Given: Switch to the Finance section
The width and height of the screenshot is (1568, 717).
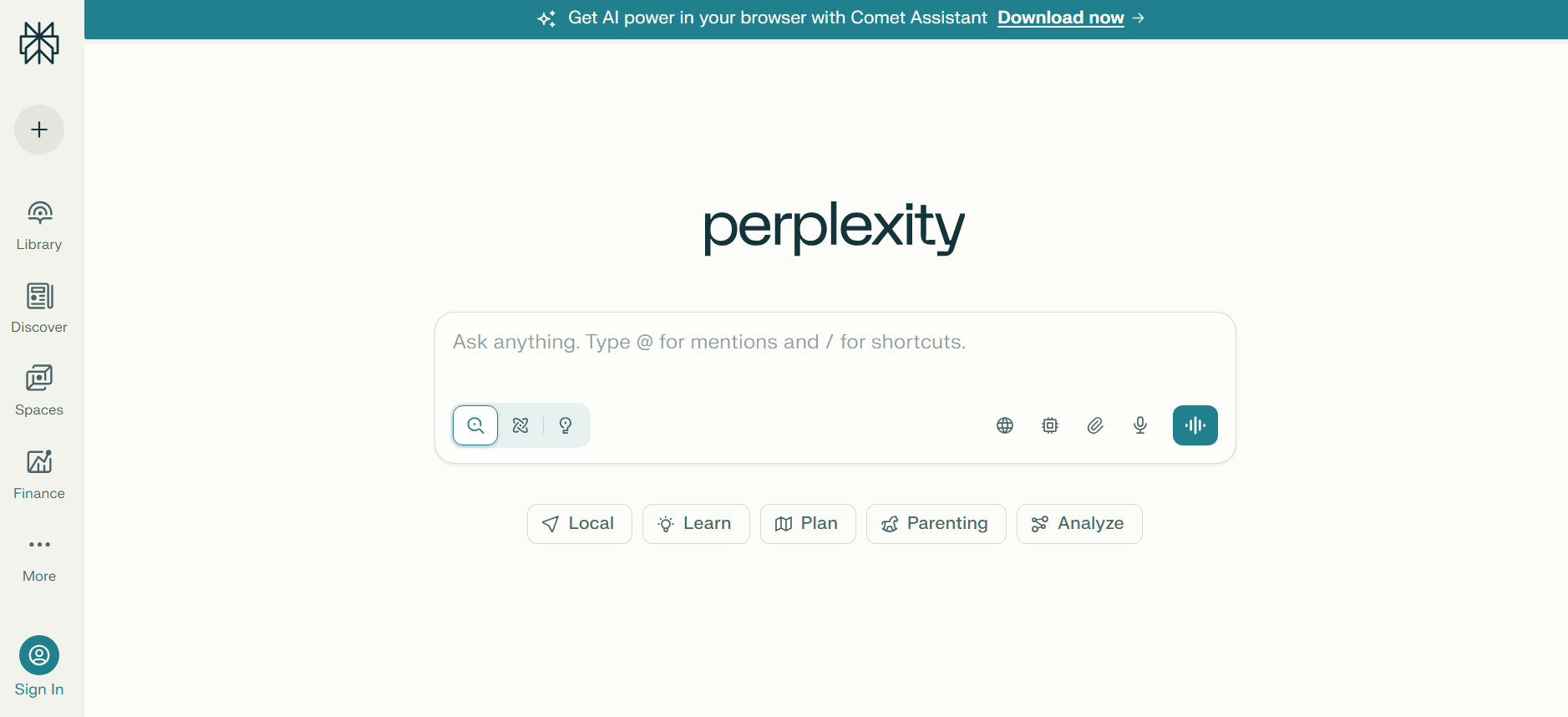Looking at the screenshot, I should pyautogui.click(x=38, y=470).
